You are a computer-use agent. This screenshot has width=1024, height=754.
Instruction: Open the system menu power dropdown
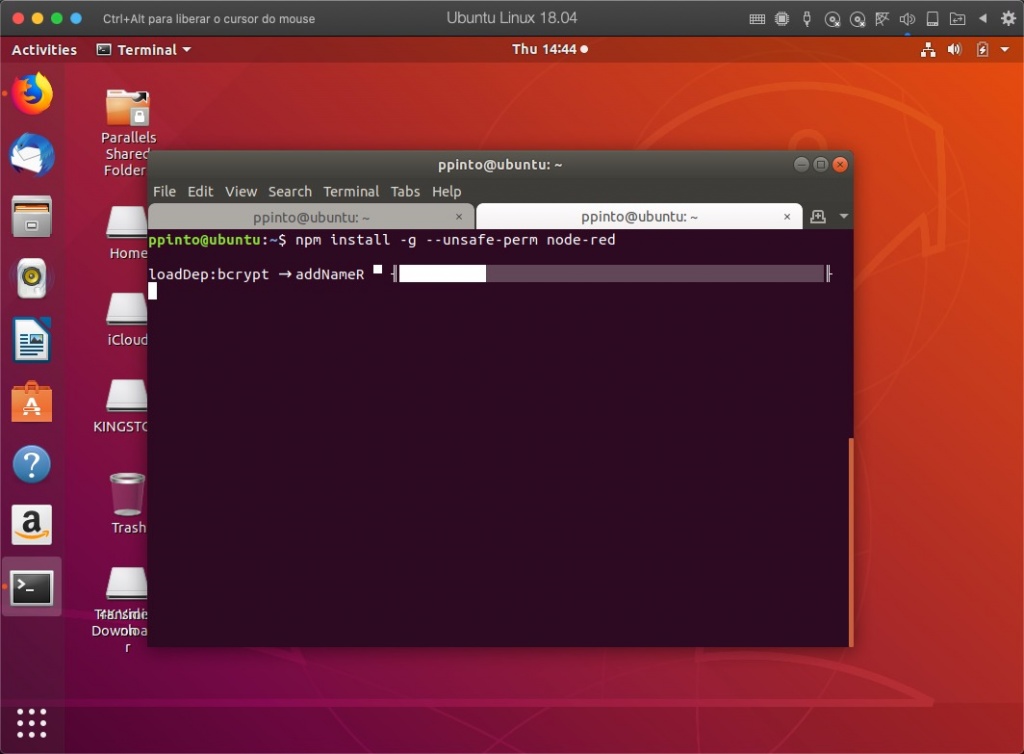(x=1004, y=49)
